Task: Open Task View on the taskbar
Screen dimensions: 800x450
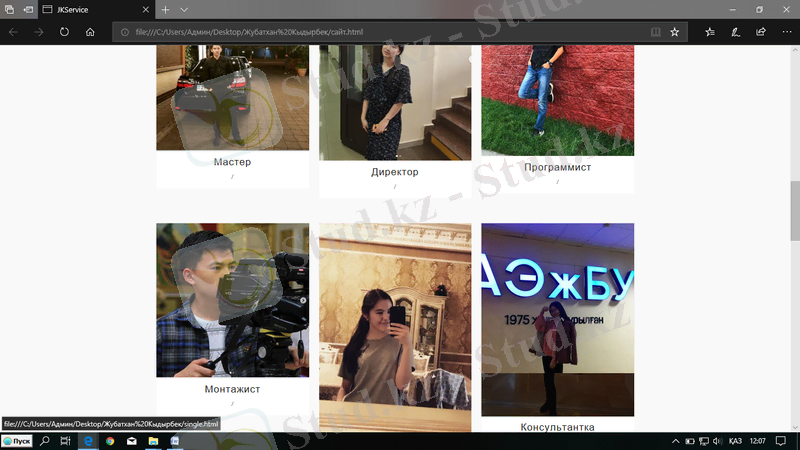Action: click(x=65, y=441)
